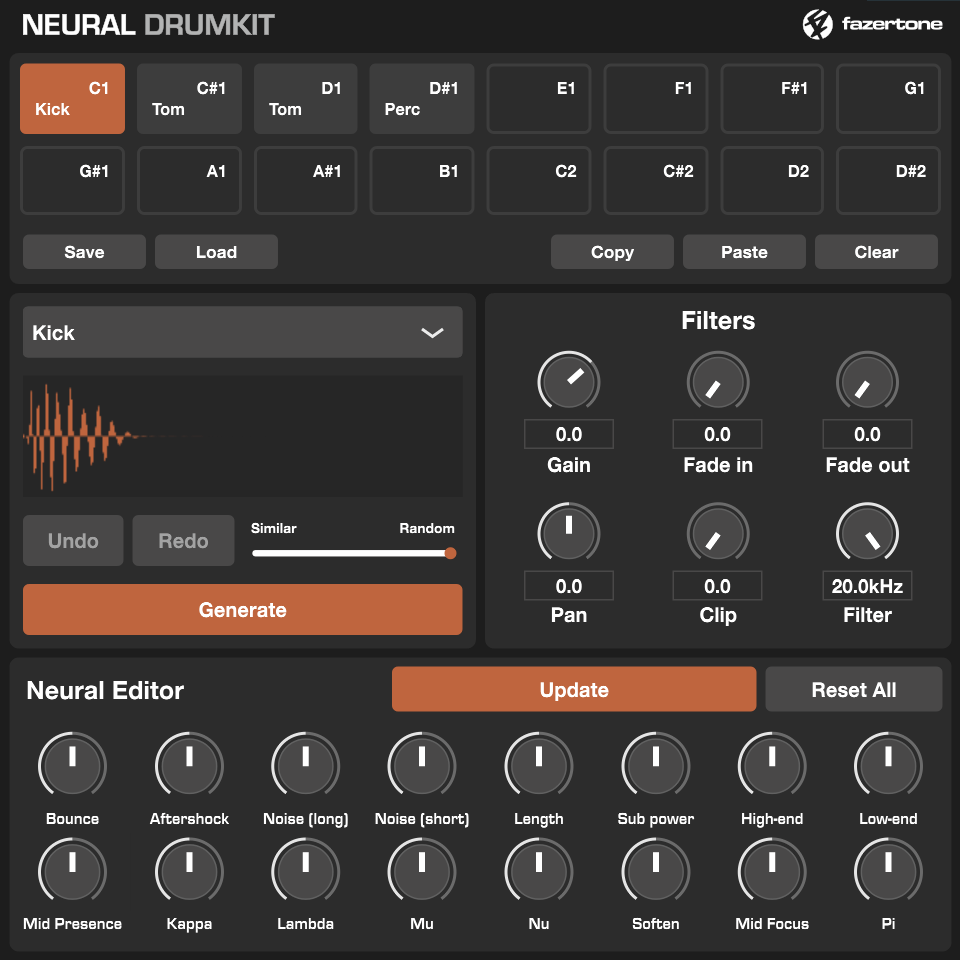Select the D#1 Perc pad

pyautogui.click(x=422, y=99)
